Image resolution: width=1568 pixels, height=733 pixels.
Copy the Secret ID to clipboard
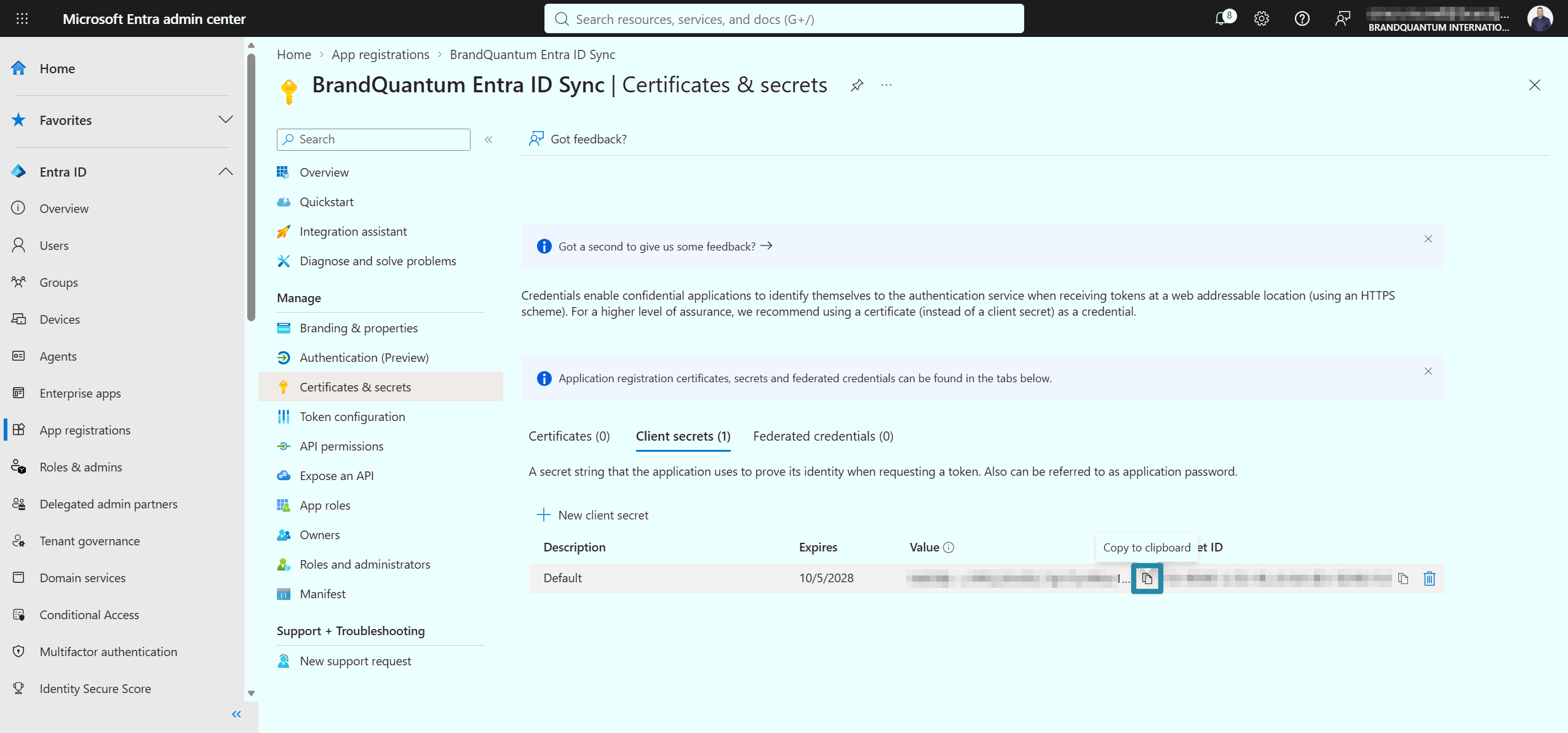click(x=1403, y=578)
